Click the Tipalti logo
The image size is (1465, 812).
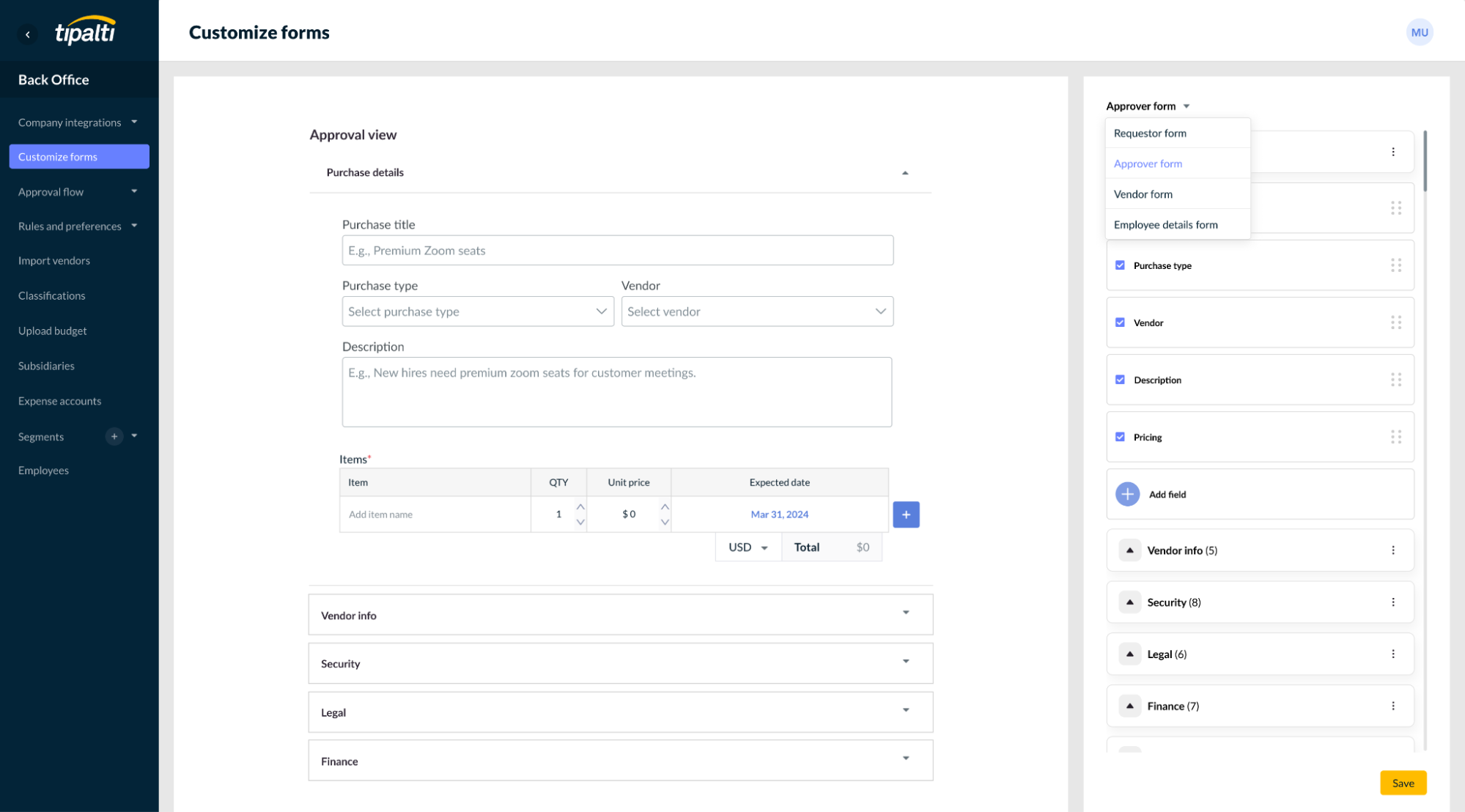[86, 31]
